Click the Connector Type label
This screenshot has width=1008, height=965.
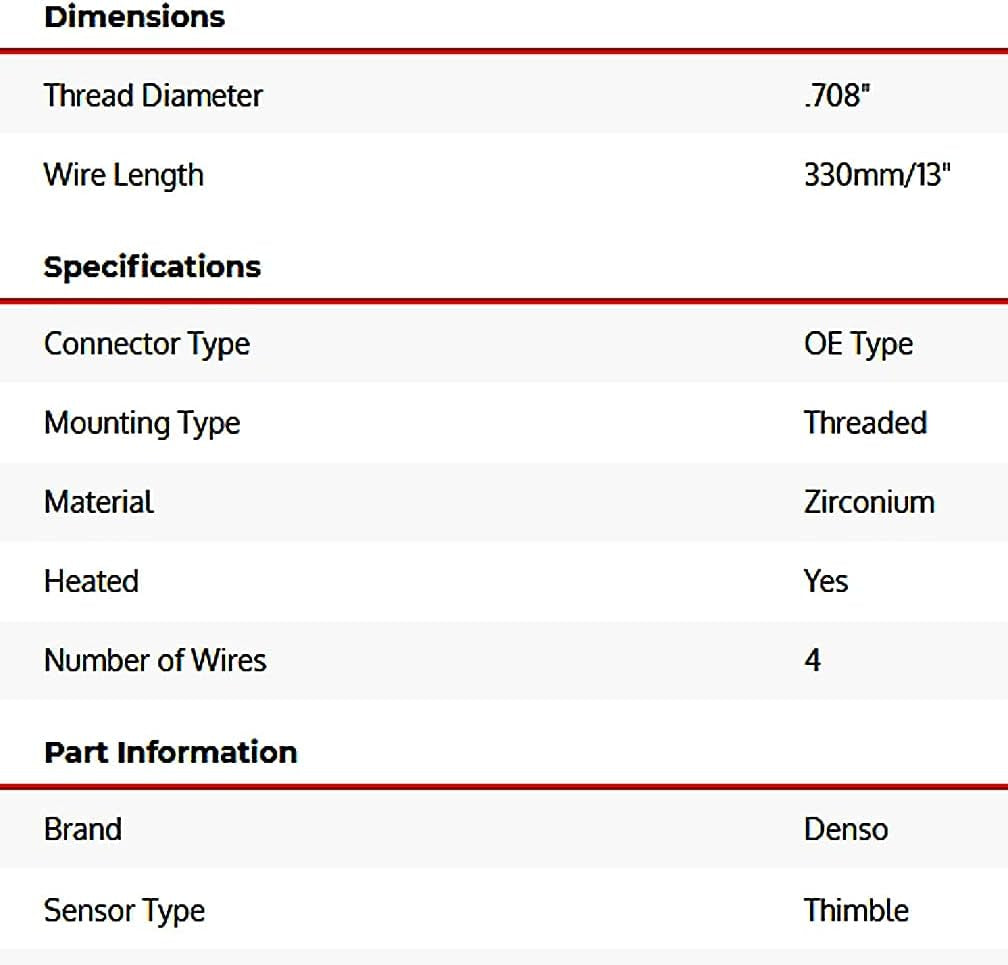147,344
